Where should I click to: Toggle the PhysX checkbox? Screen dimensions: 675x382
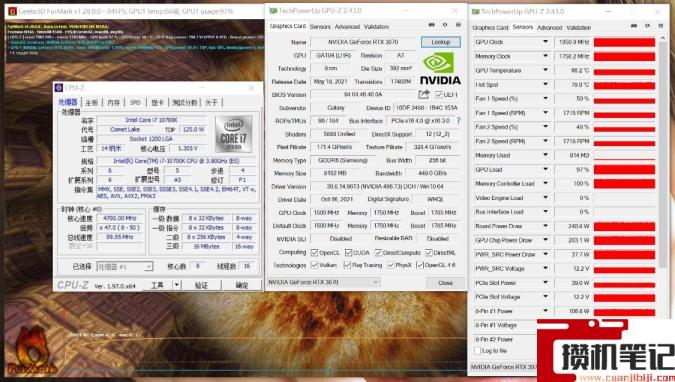tap(390, 265)
